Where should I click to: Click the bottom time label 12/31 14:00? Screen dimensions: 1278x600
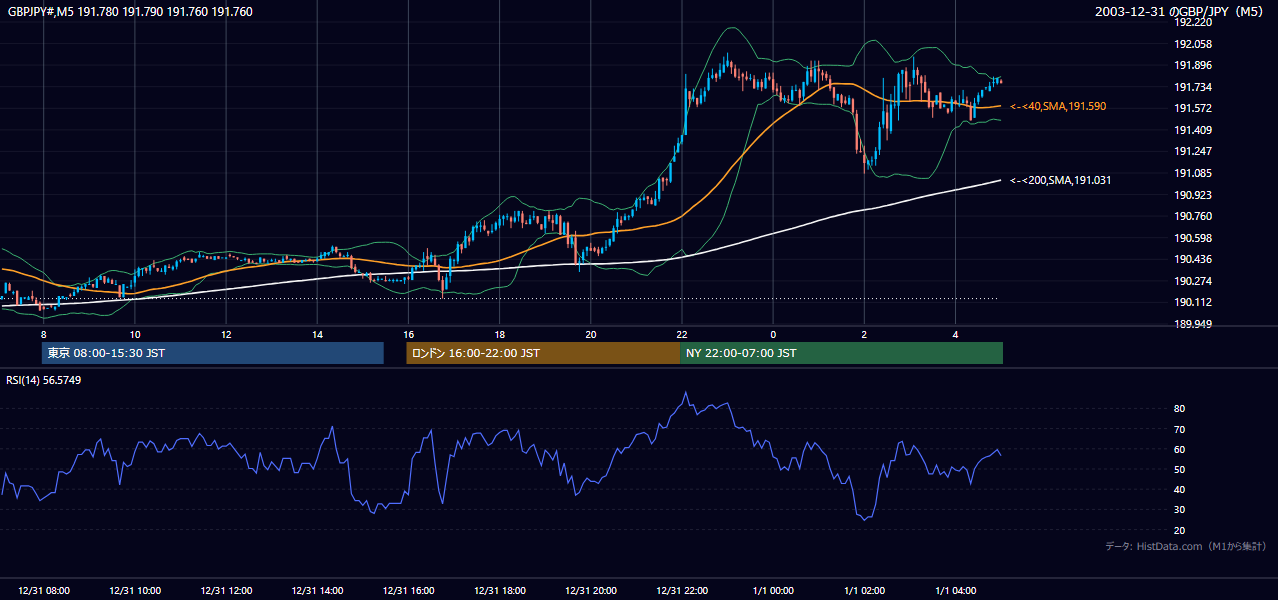[317, 591]
